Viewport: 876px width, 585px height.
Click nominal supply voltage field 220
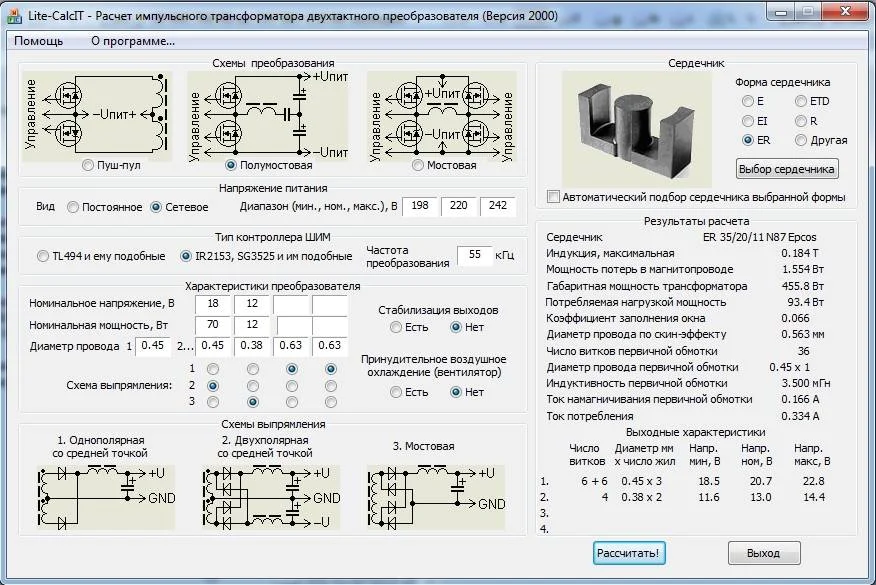(459, 206)
